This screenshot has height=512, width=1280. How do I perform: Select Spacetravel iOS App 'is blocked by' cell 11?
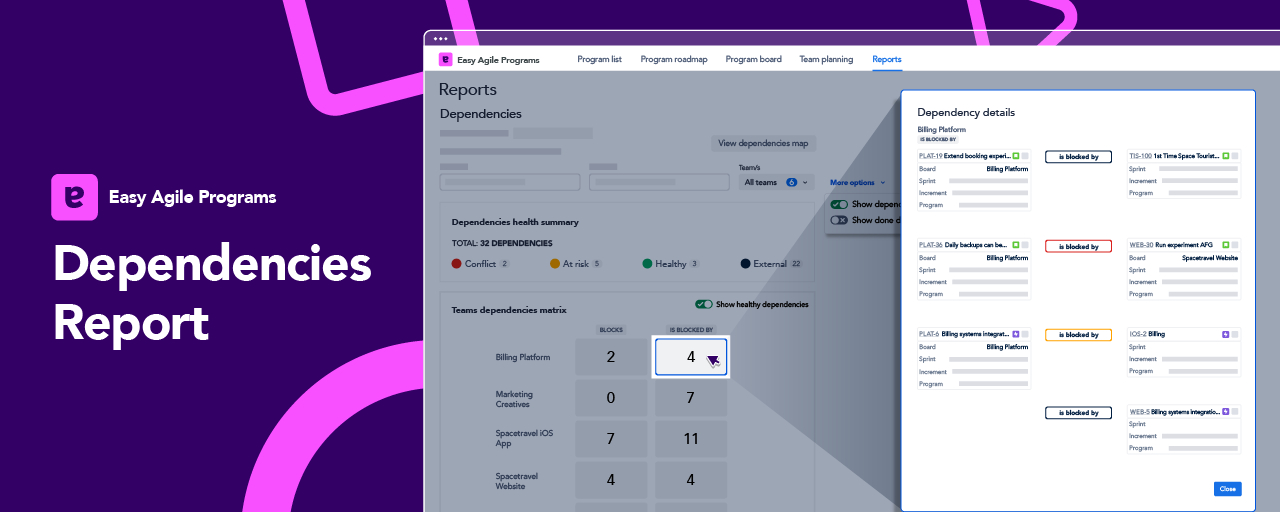691,439
